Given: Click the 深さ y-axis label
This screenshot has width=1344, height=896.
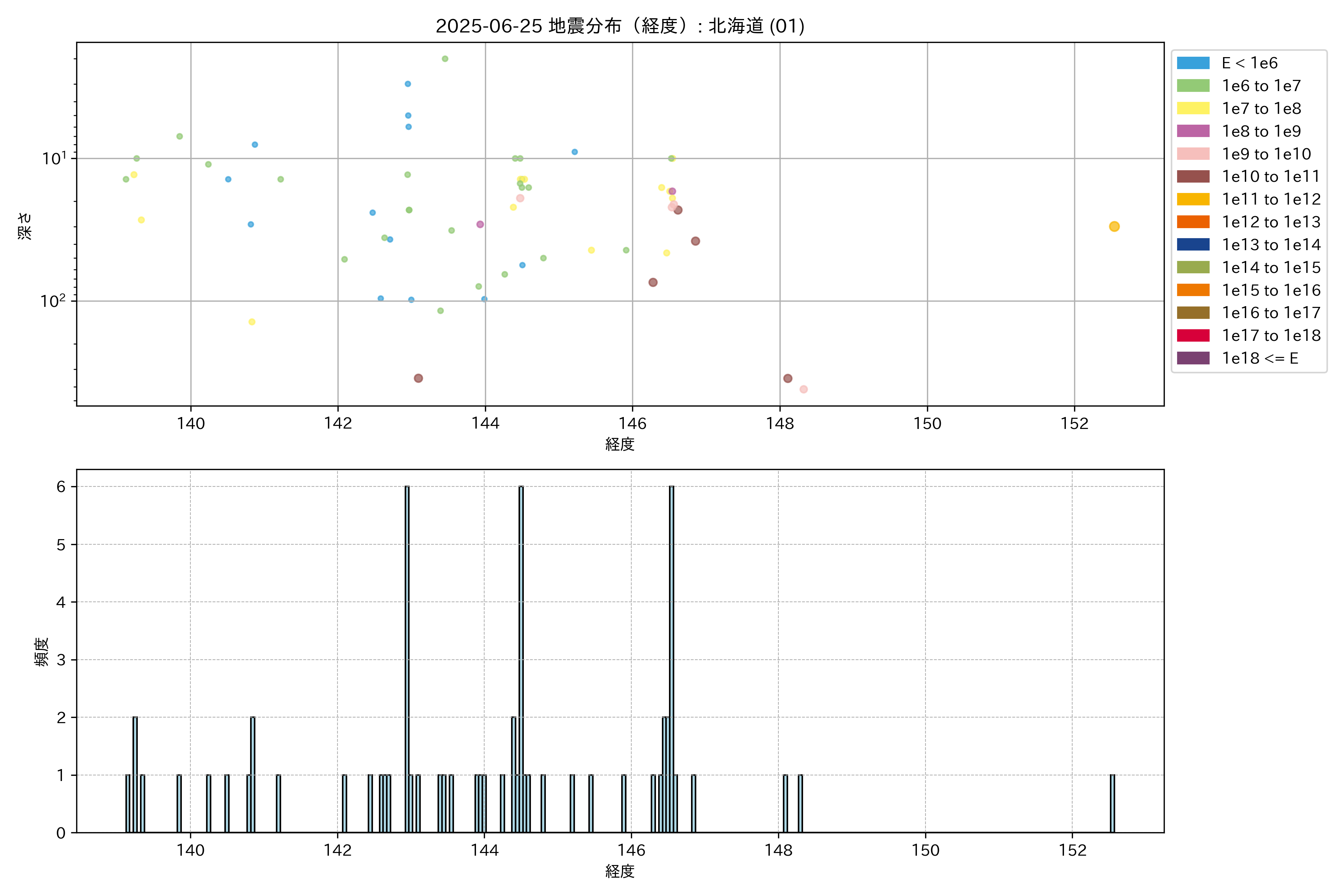Looking at the screenshot, I should pos(25,226).
